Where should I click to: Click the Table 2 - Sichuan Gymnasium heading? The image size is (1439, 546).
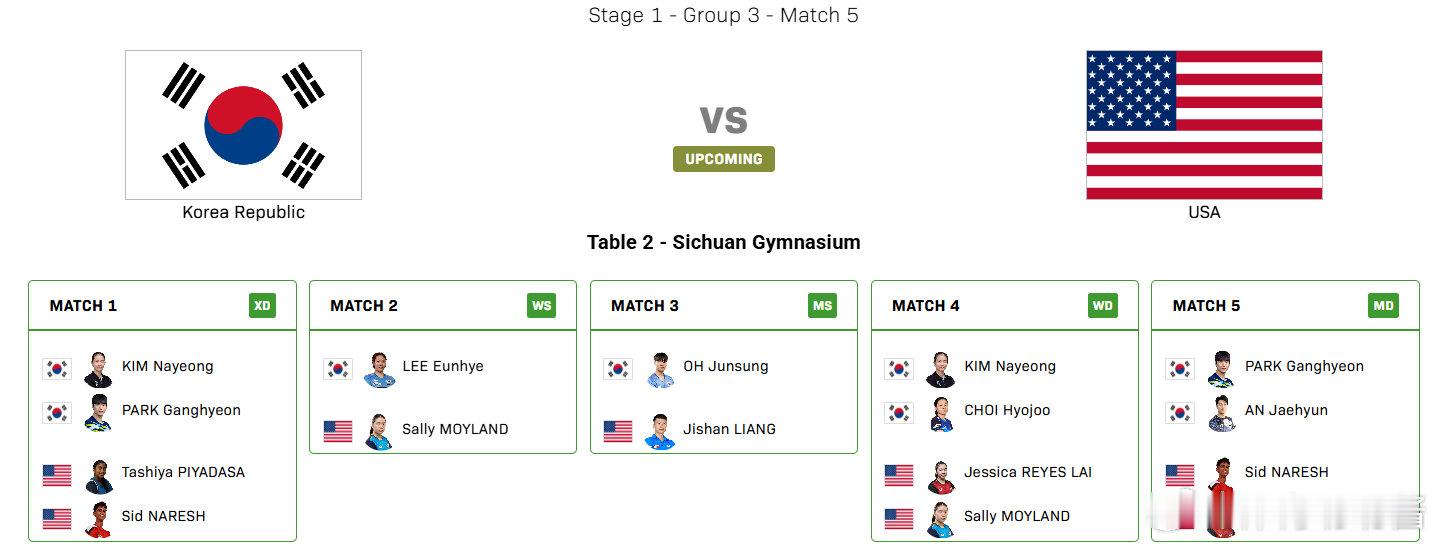coord(723,242)
